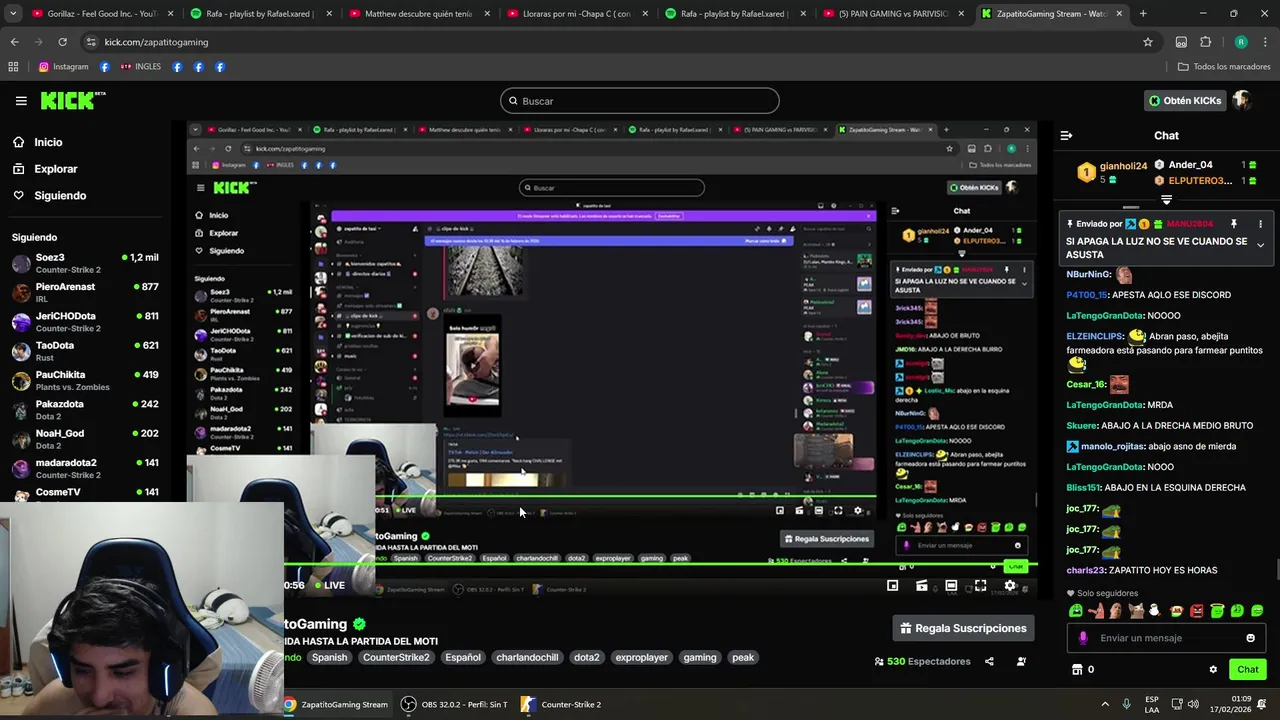Open video player settings gear

[x=1010, y=586]
